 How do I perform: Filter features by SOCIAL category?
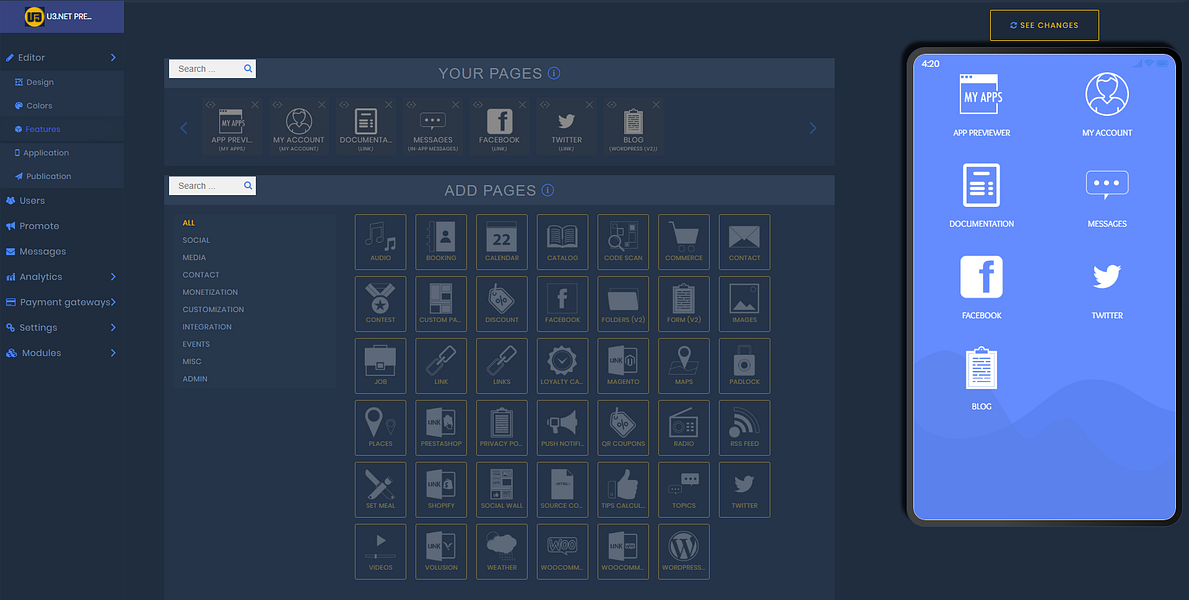pyautogui.click(x=196, y=240)
